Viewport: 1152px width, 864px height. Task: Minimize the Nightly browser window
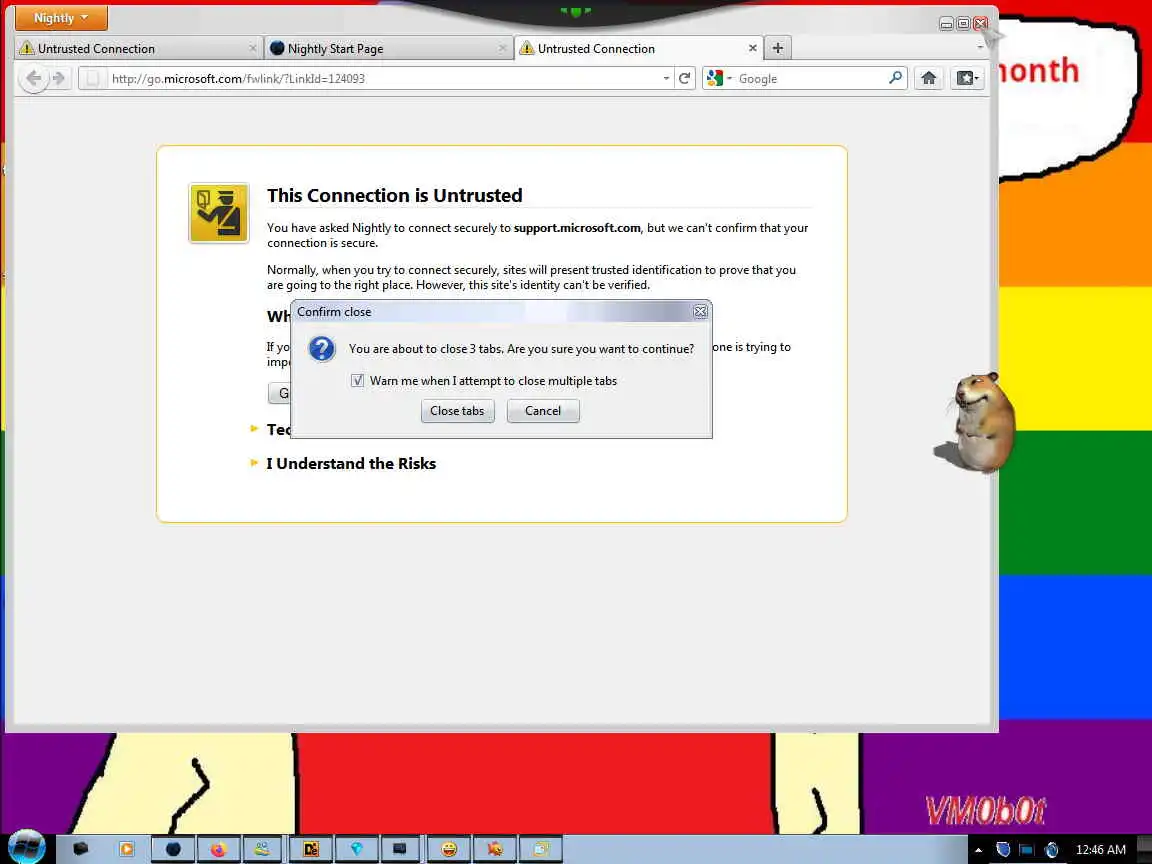946,24
